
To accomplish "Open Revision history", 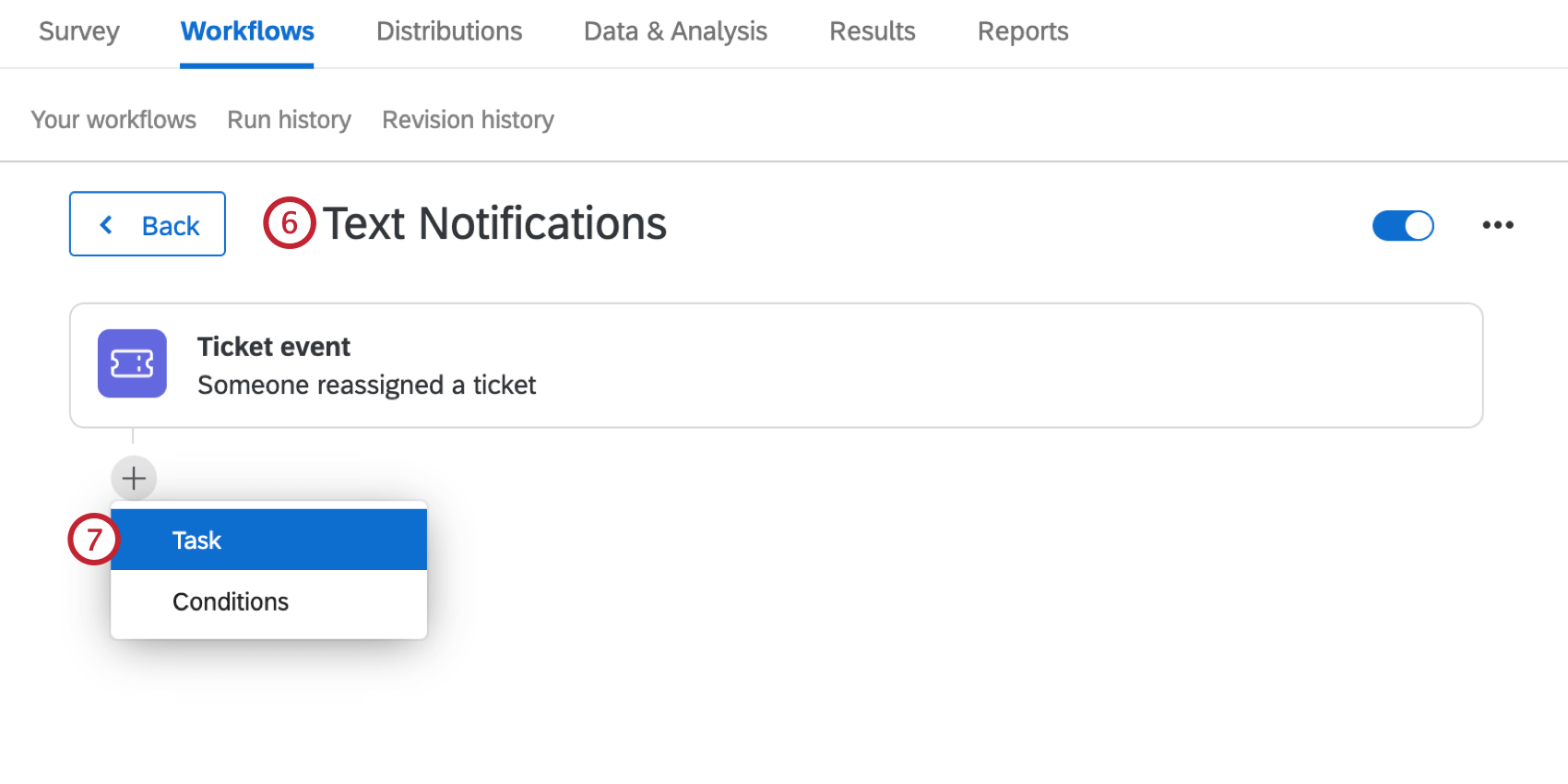I will [x=467, y=119].
